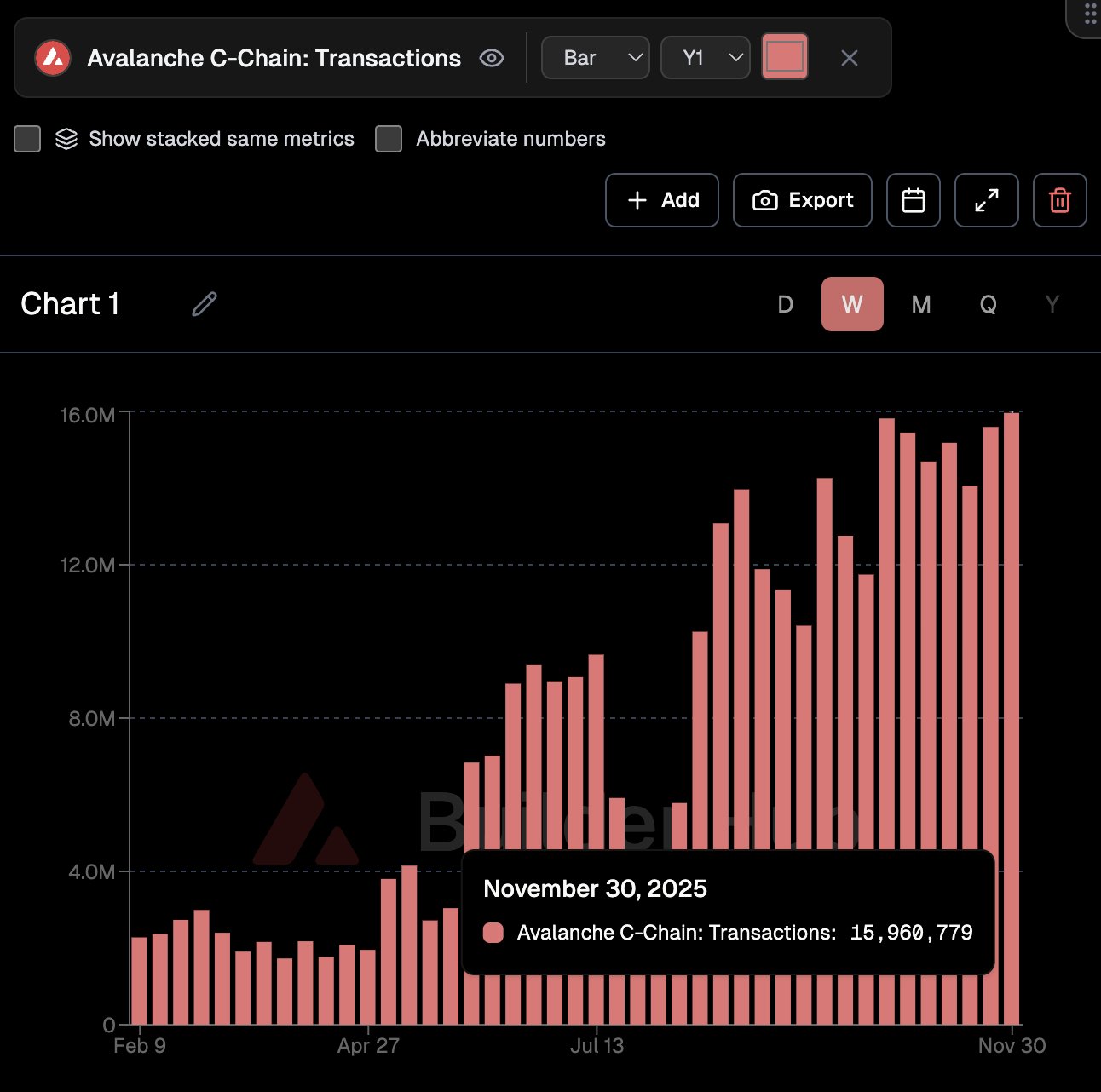
Task: Select the weekly (W) interval
Action: click(x=852, y=304)
